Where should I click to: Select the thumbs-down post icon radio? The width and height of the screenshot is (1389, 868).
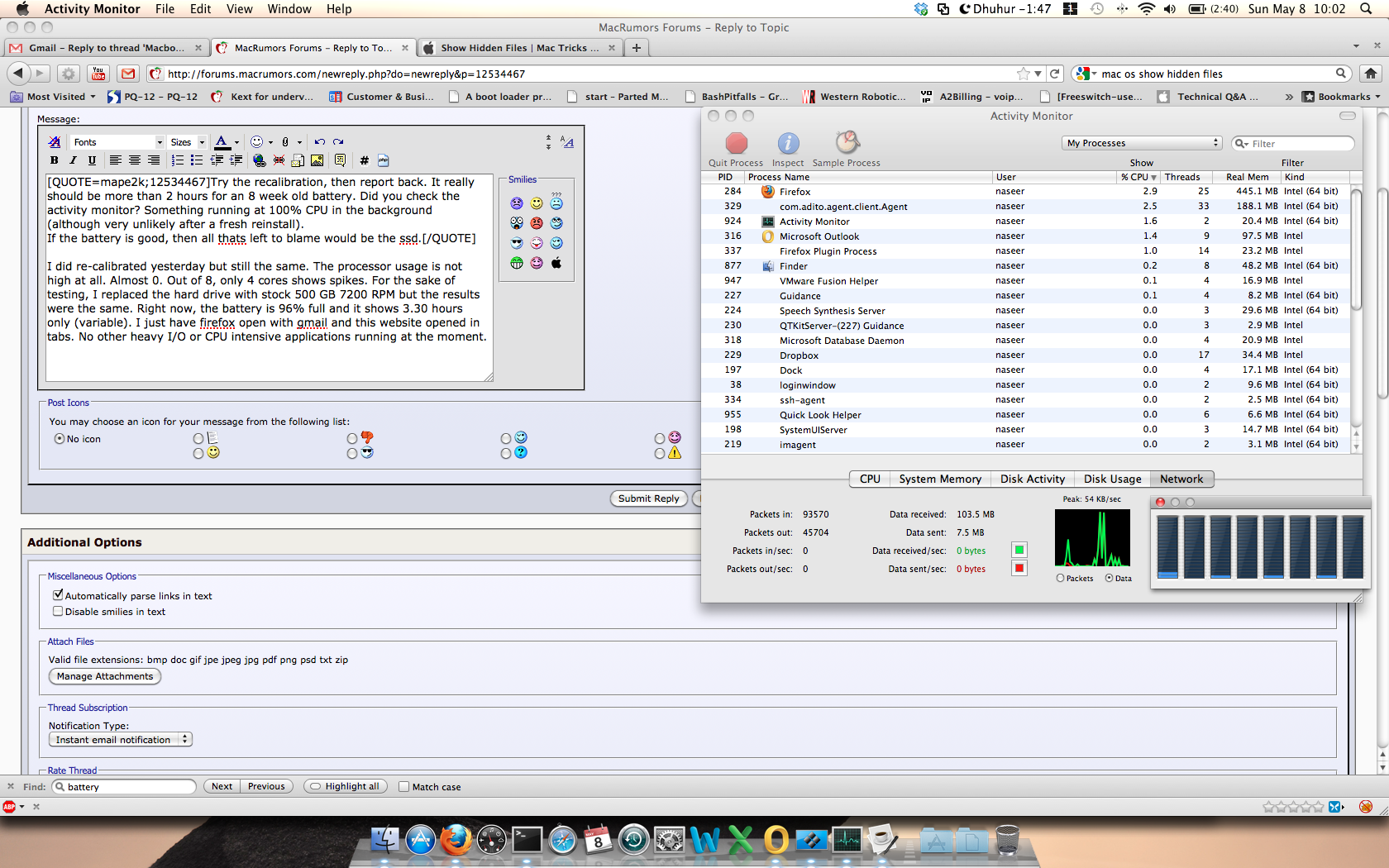pos(352,439)
